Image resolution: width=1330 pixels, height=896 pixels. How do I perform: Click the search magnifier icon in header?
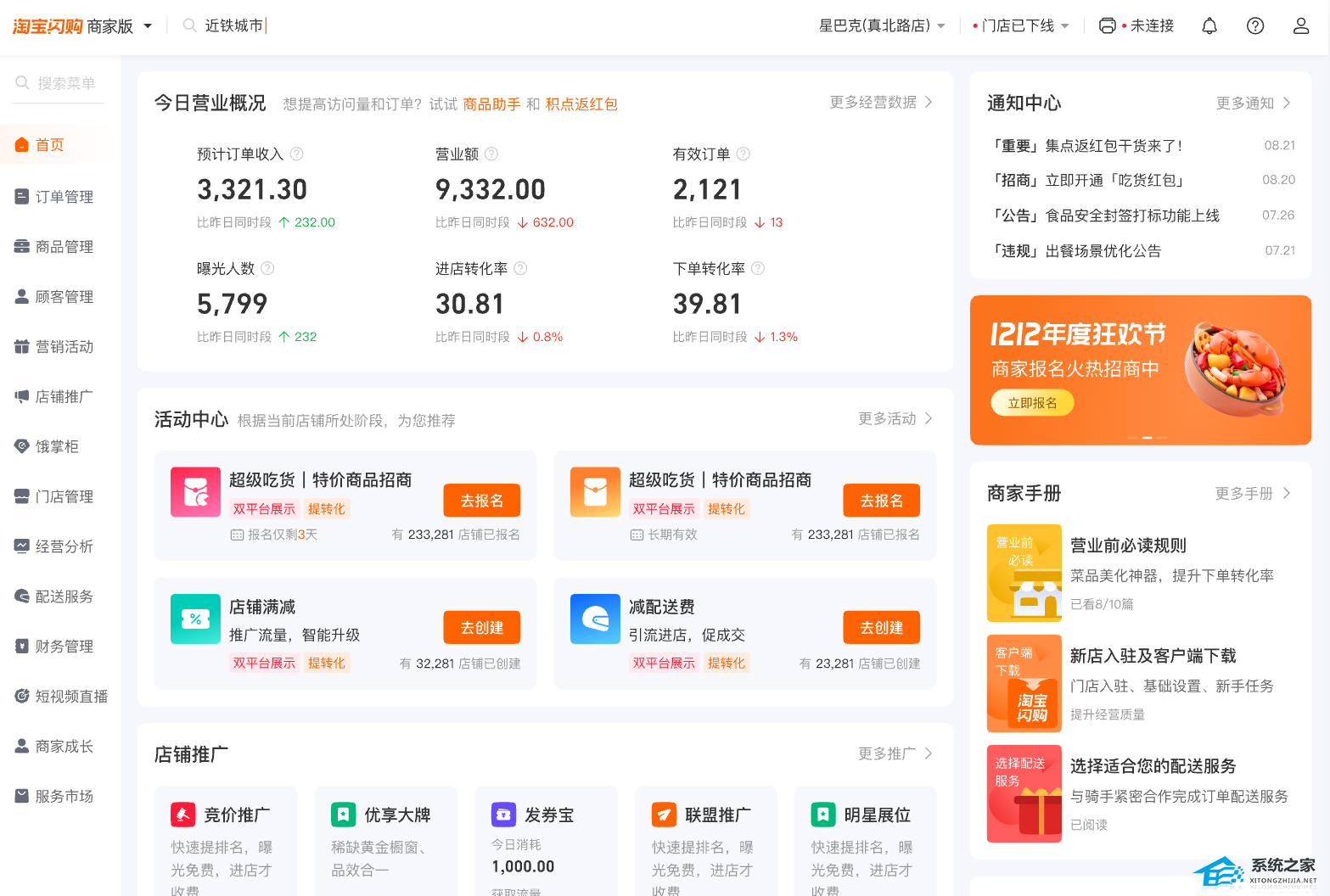190,25
